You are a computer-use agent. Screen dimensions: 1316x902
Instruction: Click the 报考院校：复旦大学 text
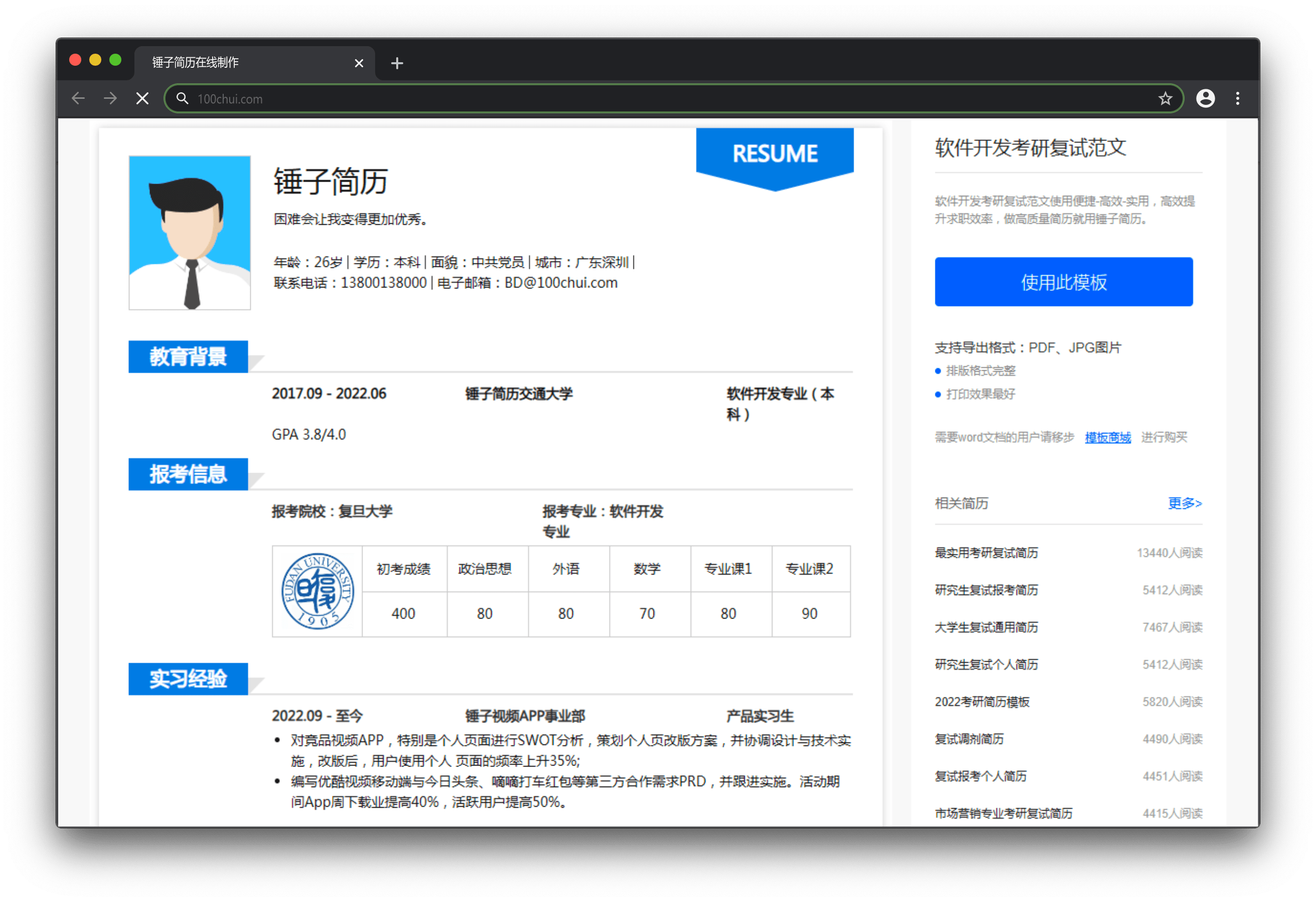click(332, 512)
